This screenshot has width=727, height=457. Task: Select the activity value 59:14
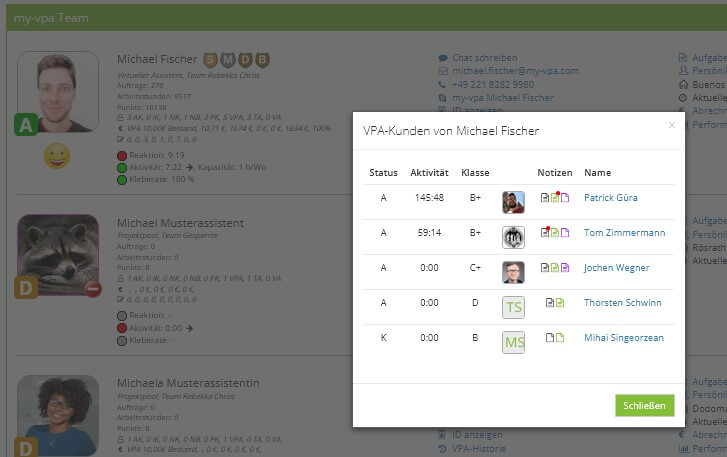click(429, 233)
